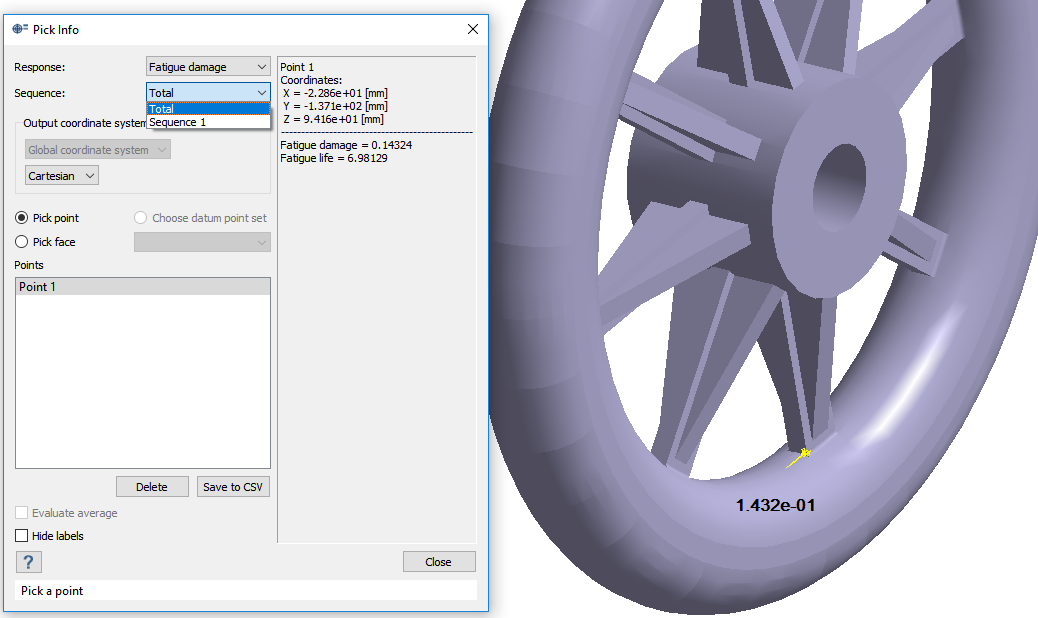Click the Pick Info window title icon

pos(19,29)
